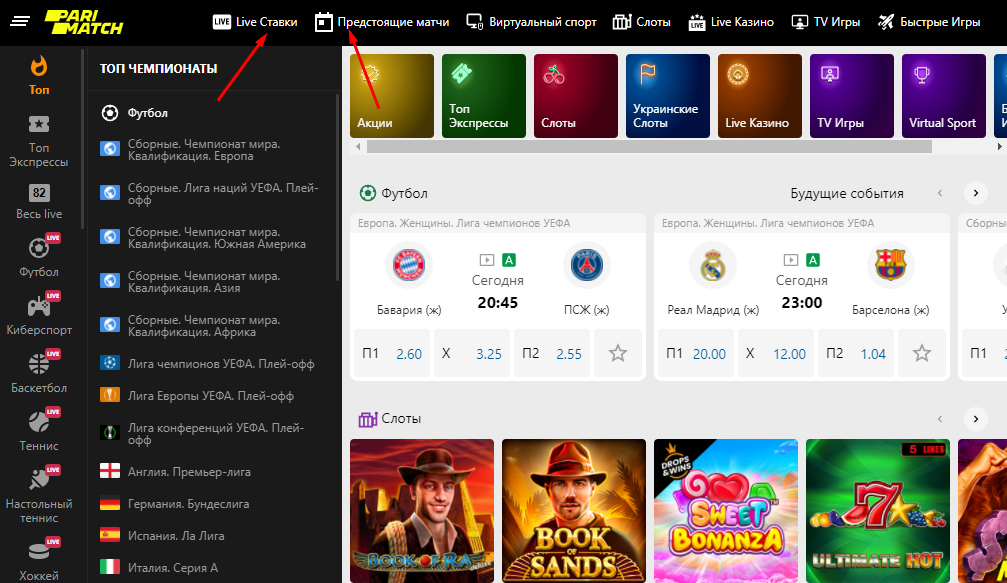Open video stream icon for Реал Мадрид match

tap(791, 260)
